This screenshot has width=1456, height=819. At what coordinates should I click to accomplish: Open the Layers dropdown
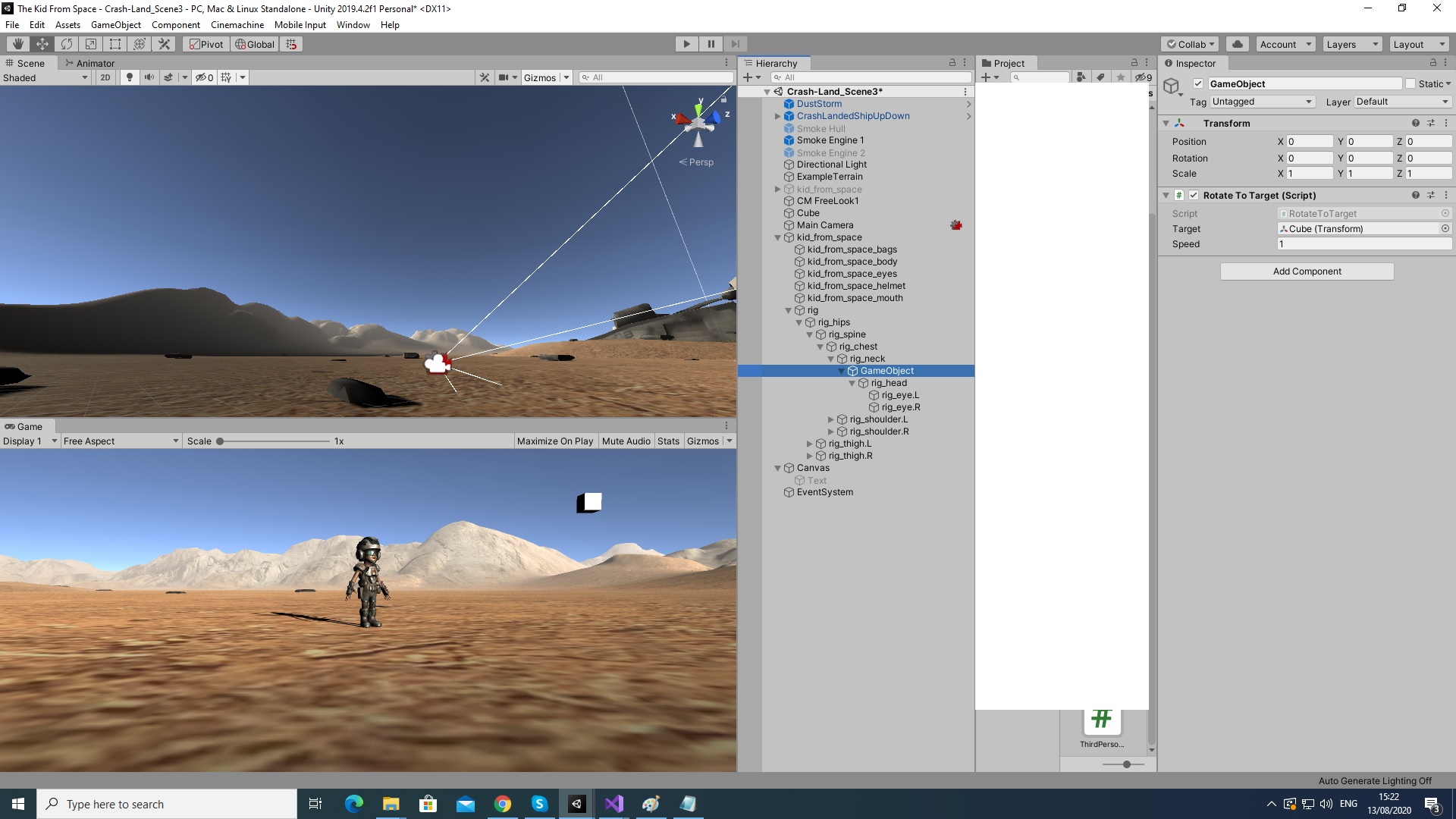[1351, 43]
